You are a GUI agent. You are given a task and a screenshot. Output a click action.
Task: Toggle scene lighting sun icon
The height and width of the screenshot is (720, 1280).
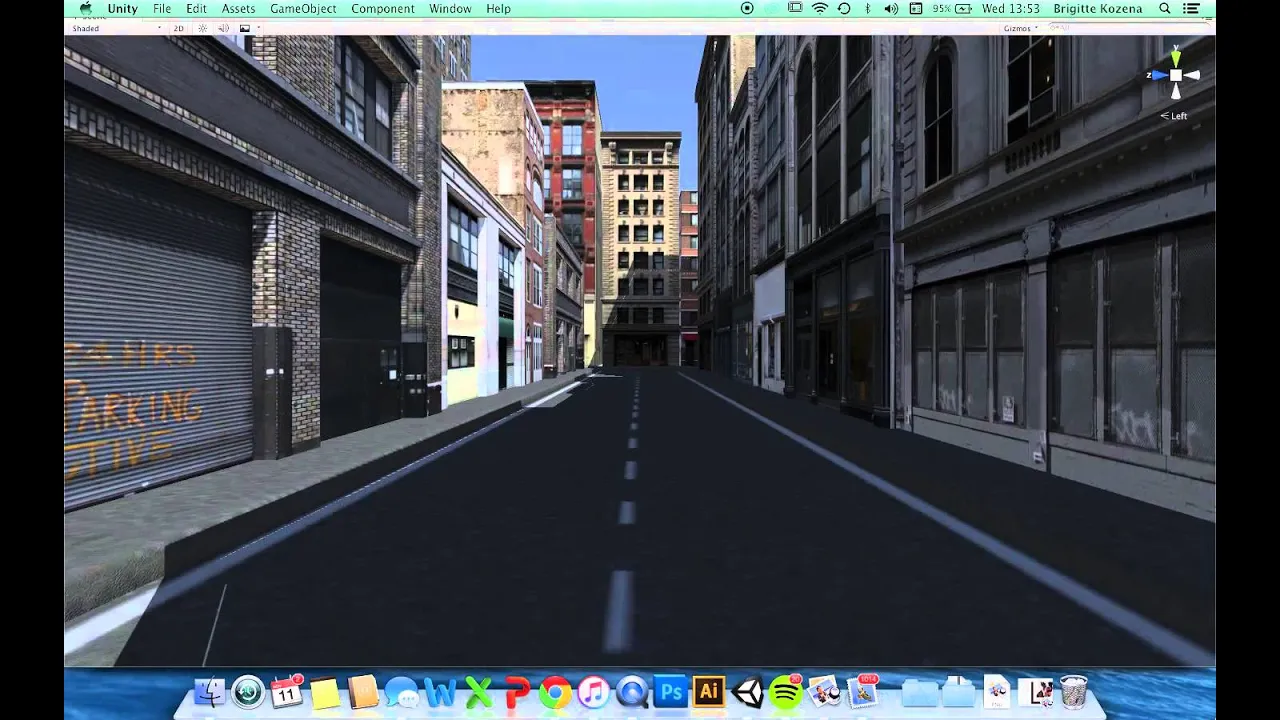coord(202,28)
